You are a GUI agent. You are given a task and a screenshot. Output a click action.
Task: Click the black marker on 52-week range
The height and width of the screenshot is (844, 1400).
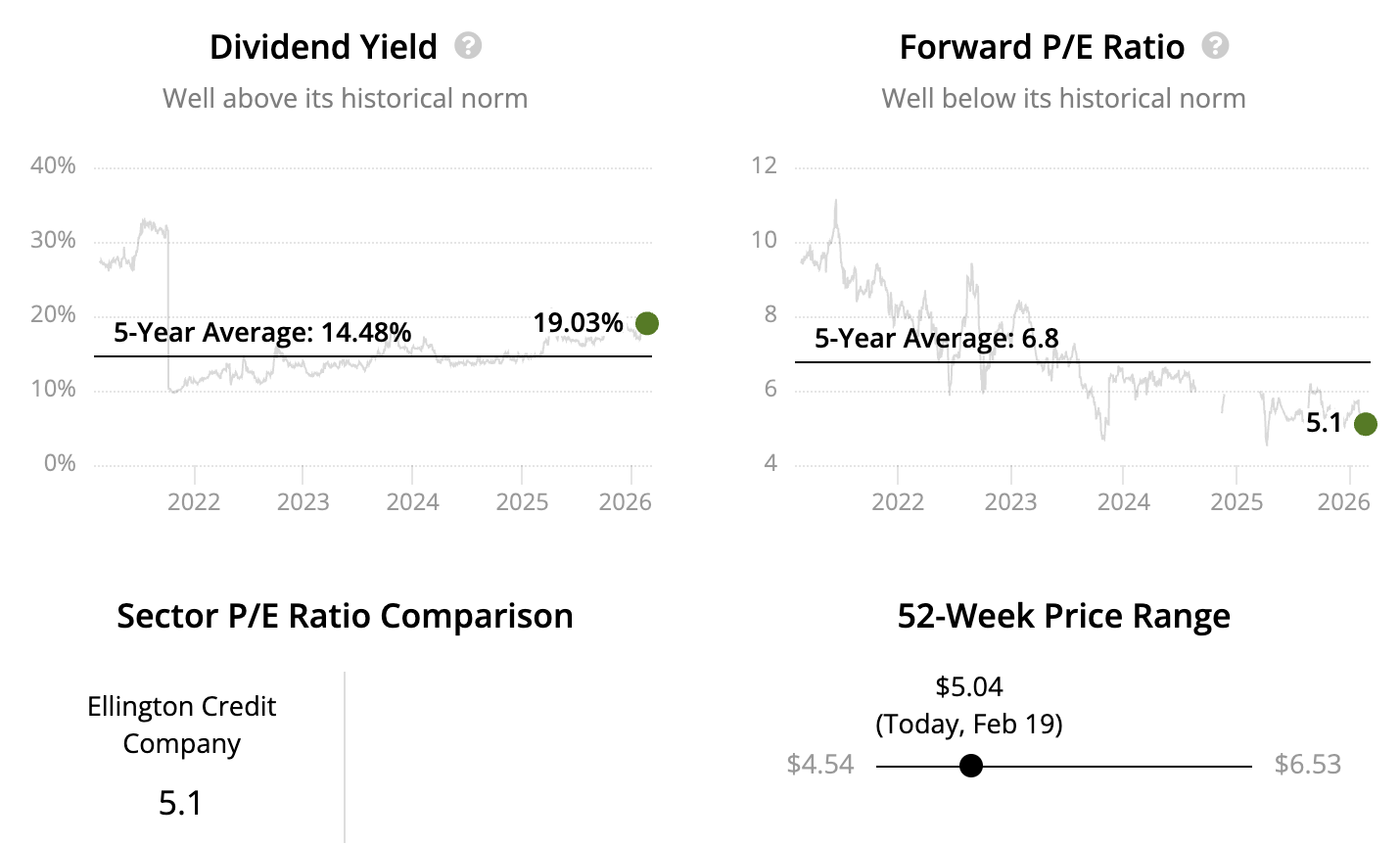pos(970,765)
